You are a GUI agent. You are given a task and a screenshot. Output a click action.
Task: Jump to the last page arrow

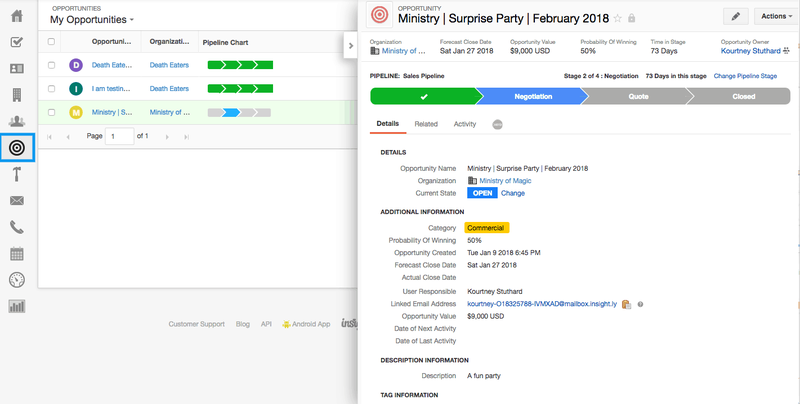tap(186, 137)
